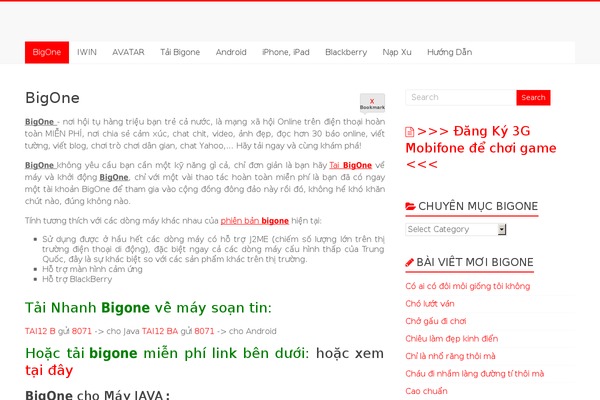Open the post Có ai có đôi môi giống tôi không
600x400 pixels.
(468, 286)
